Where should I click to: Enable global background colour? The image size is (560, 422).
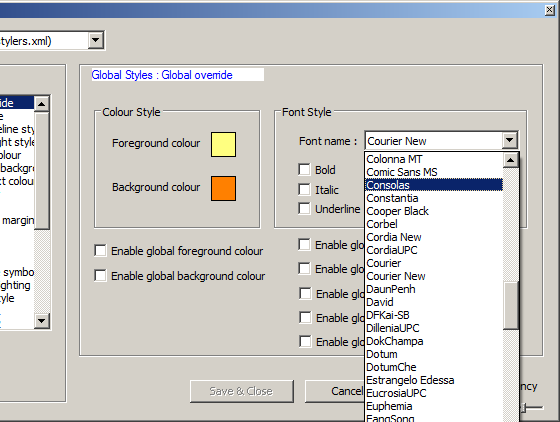[x=100, y=276]
